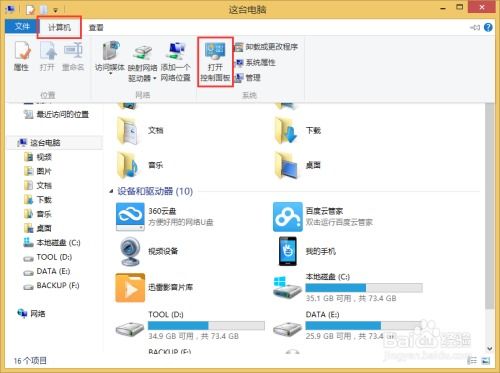
Task: Click the new folder icon in quick access toolbar
Action: (44, 9)
